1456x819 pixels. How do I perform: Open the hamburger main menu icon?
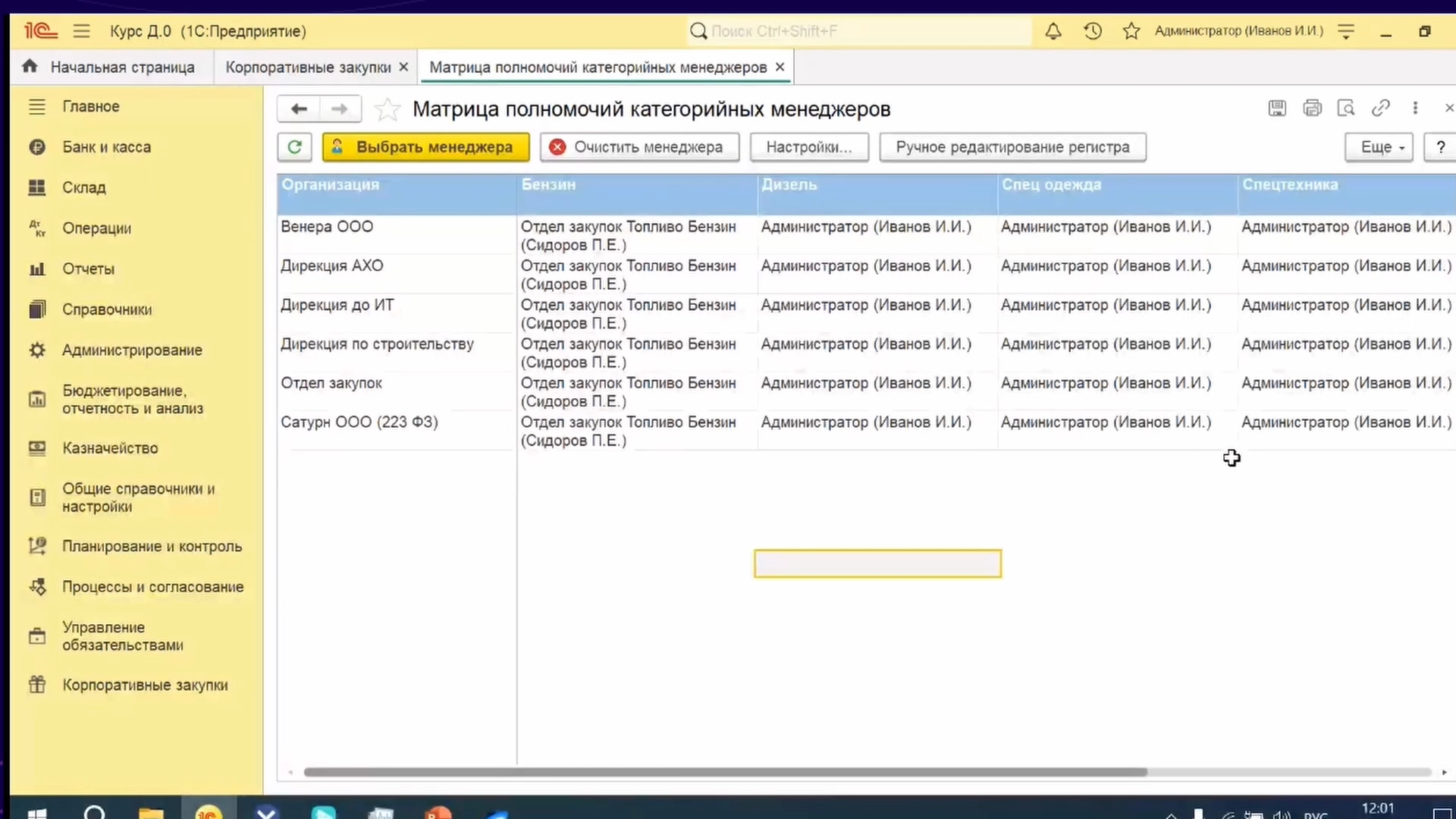tap(81, 31)
